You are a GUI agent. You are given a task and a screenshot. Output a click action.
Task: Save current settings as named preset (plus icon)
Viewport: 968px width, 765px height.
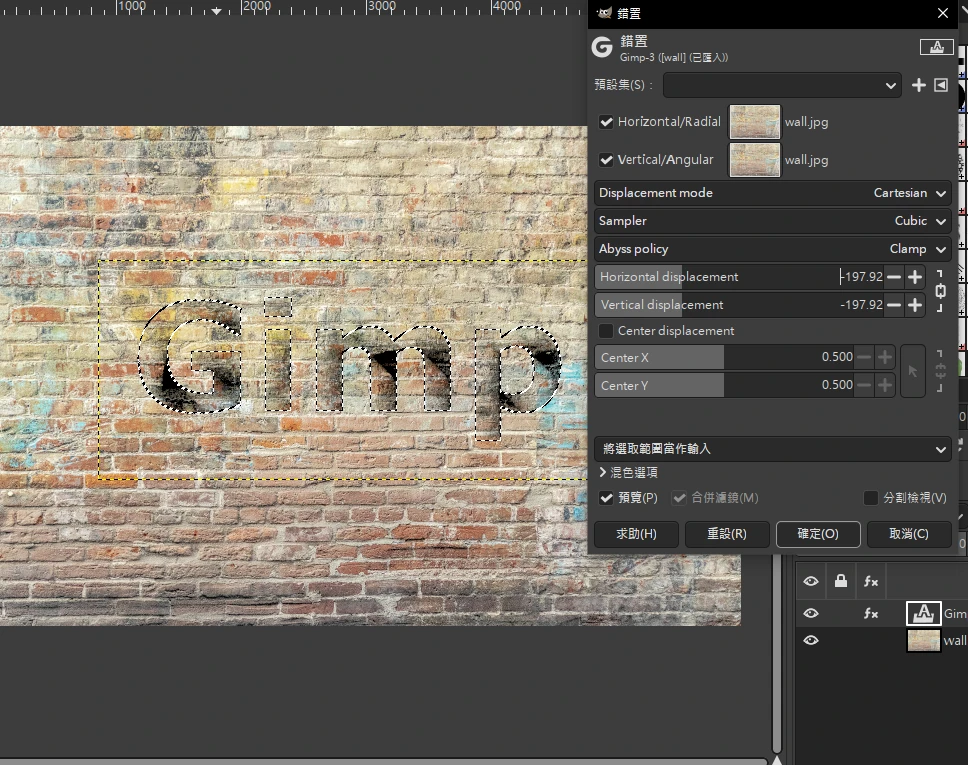pyautogui.click(x=919, y=86)
